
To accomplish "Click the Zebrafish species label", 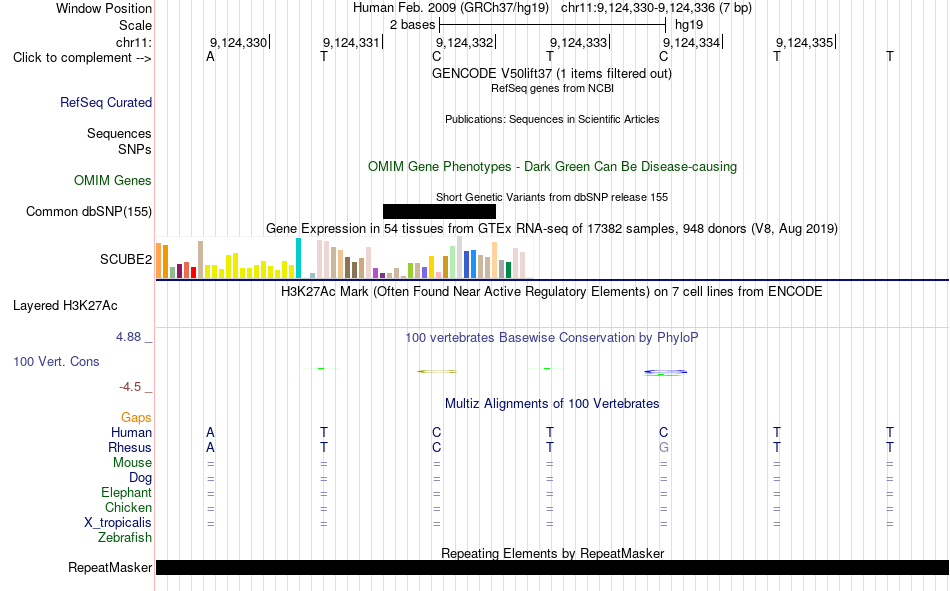I will [125, 538].
